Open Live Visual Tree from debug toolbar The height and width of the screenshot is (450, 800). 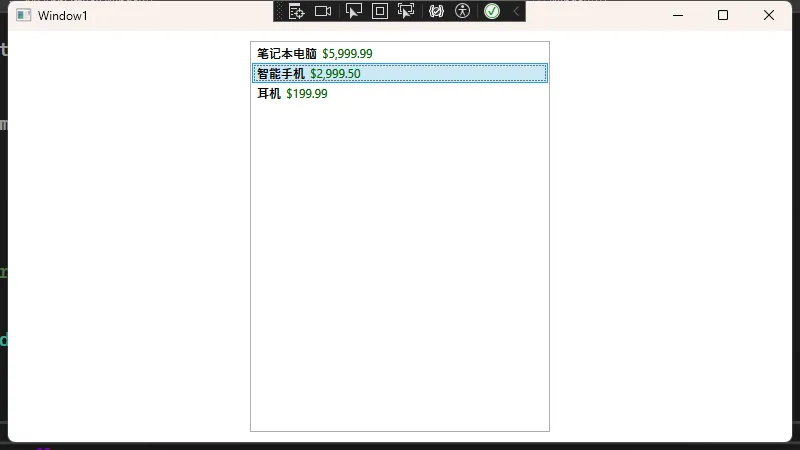[x=296, y=11]
